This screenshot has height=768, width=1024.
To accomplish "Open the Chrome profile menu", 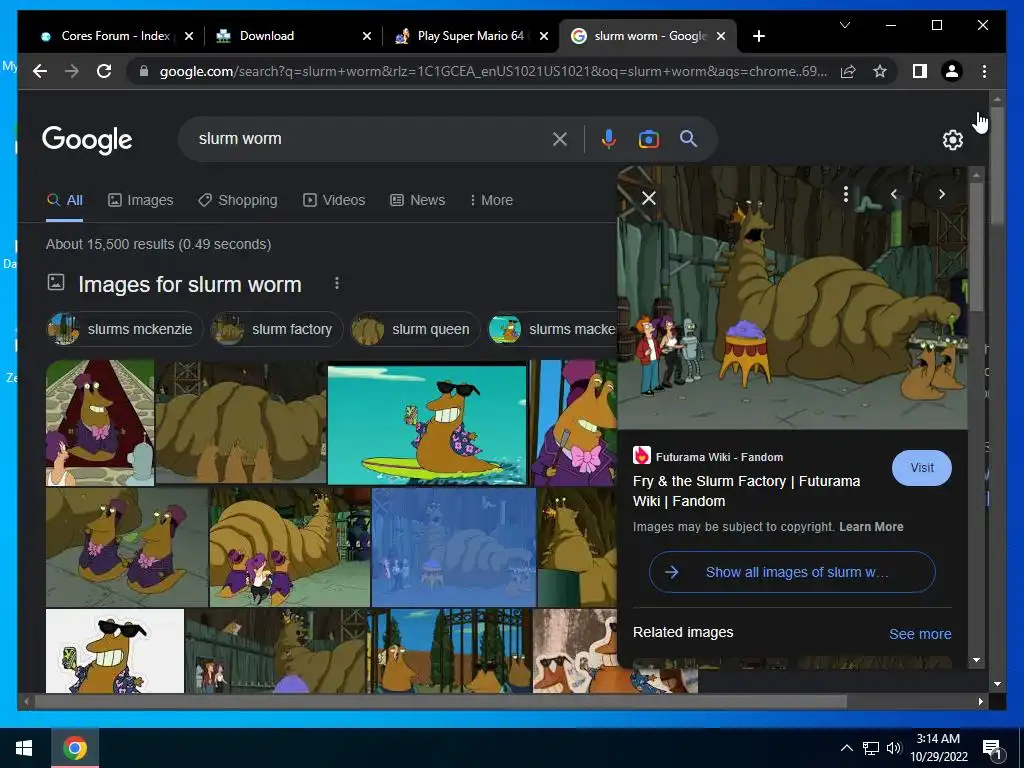I will pos(952,71).
